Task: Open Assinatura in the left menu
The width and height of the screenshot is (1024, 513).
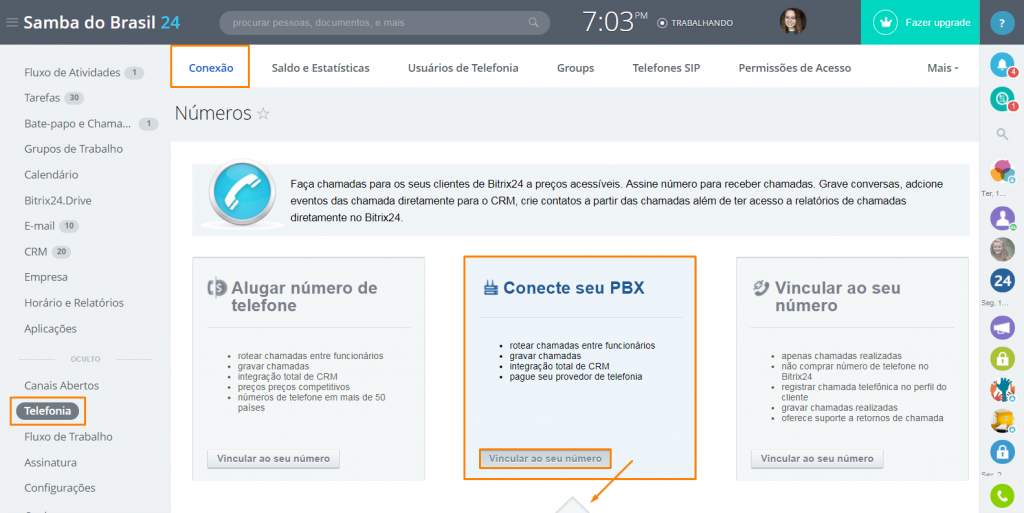Action: 50,463
